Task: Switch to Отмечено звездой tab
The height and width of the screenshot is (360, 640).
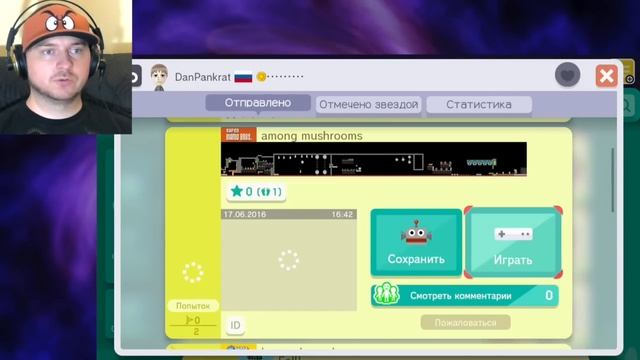Action: (368, 104)
